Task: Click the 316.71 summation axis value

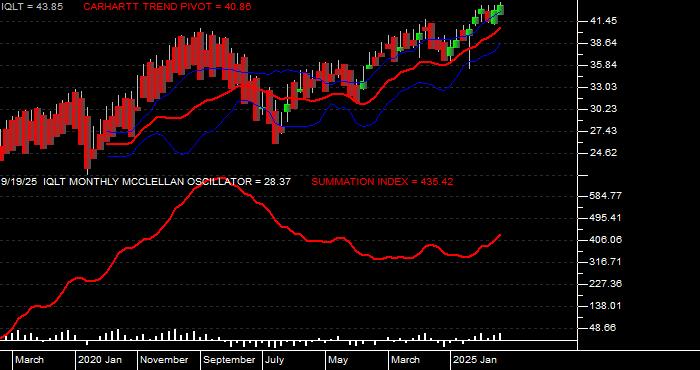Action: 606,262
